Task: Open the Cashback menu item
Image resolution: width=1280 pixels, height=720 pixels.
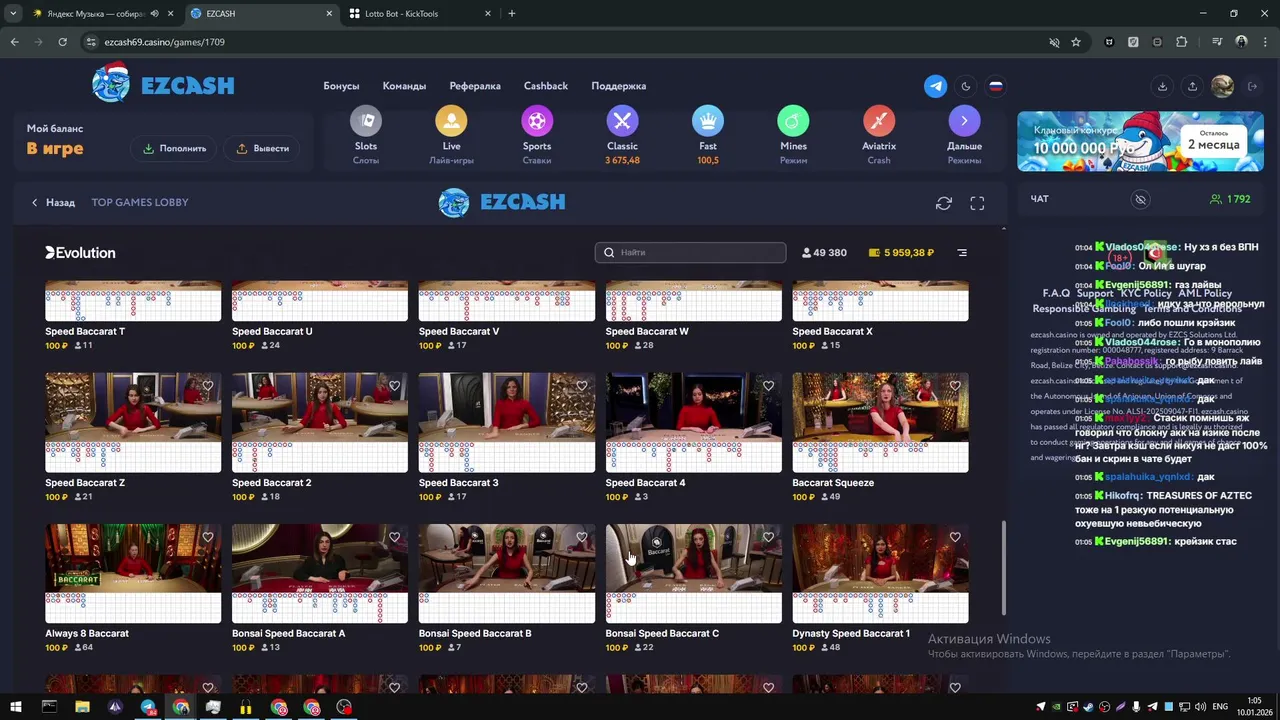Action: (x=546, y=86)
